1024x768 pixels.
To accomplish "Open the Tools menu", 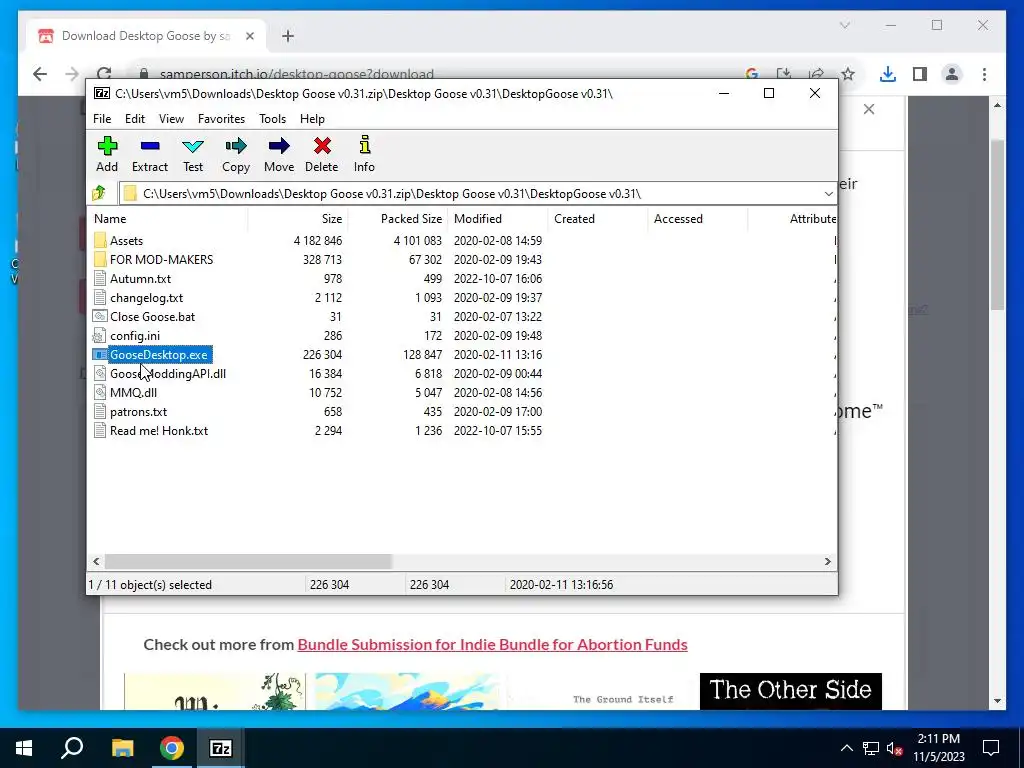I will pyautogui.click(x=272, y=119).
